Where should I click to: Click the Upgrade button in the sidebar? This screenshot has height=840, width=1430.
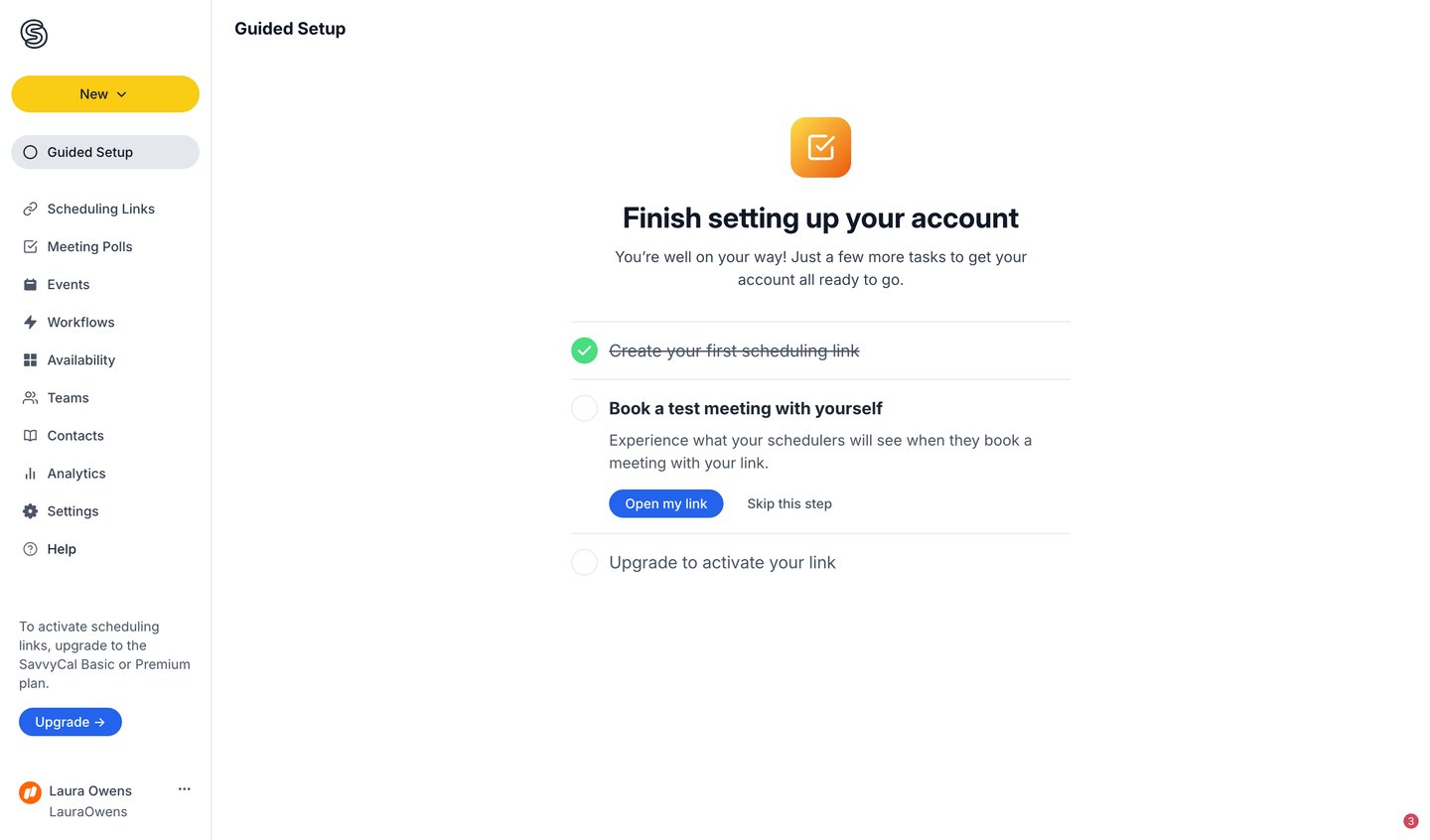point(70,722)
